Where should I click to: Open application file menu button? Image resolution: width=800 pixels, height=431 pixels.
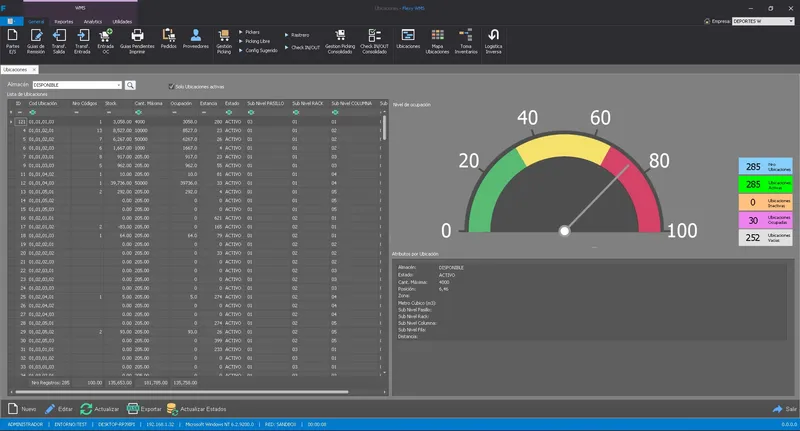click(x=11, y=21)
